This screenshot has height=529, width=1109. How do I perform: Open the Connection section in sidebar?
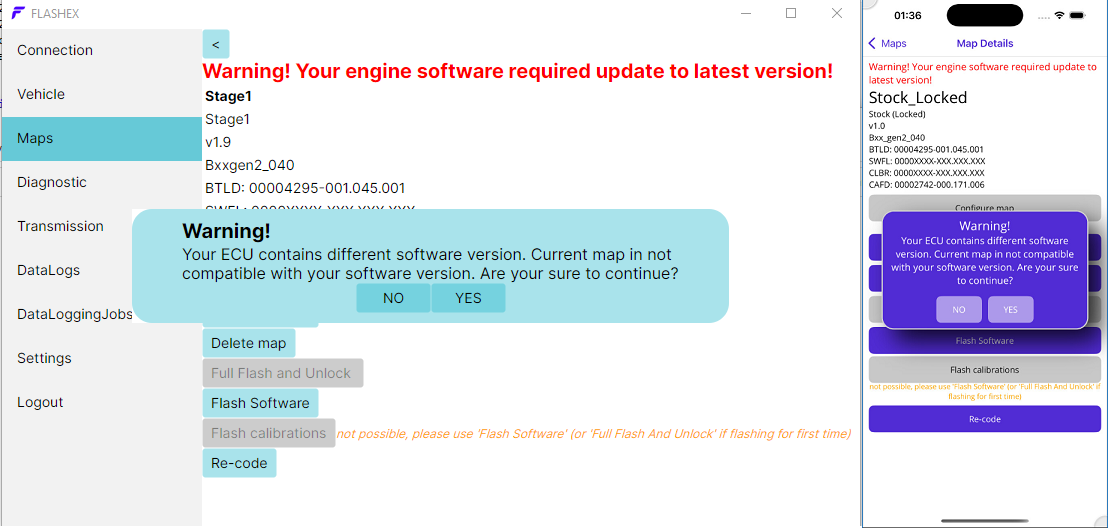55,50
